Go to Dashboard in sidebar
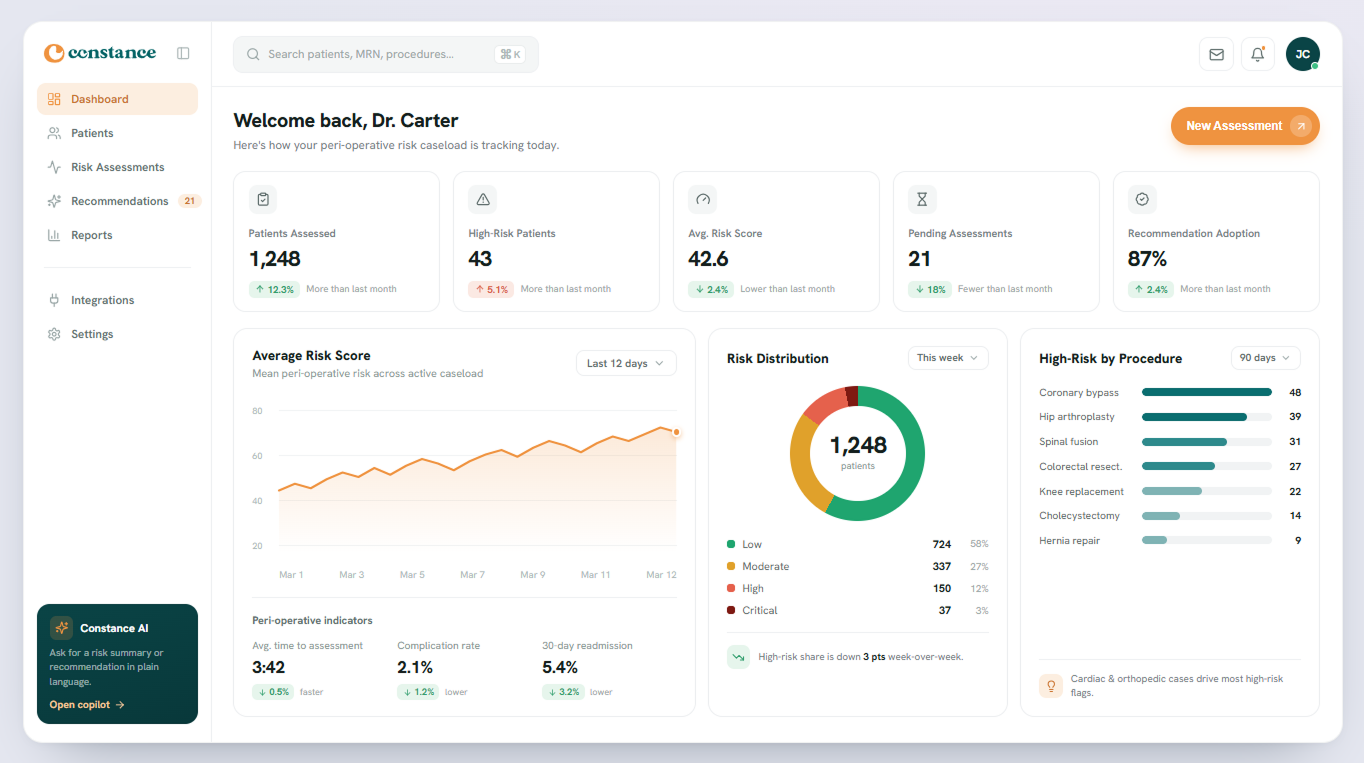Image resolution: width=1364 pixels, height=763 pixels. point(117,99)
